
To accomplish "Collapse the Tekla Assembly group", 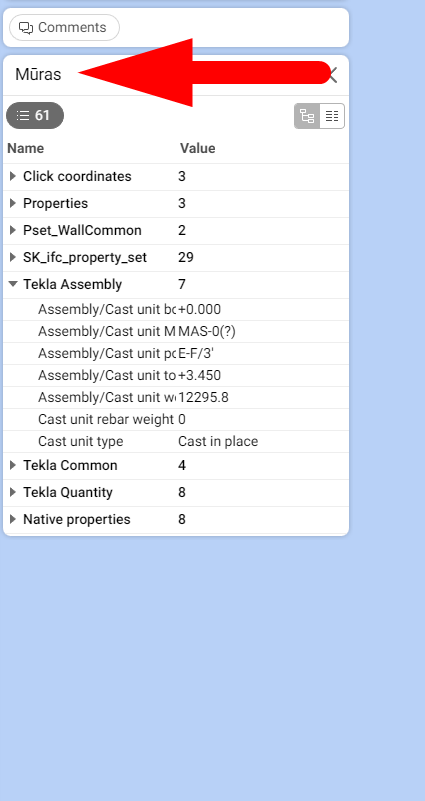I will pyautogui.click(x=13, y=285).
